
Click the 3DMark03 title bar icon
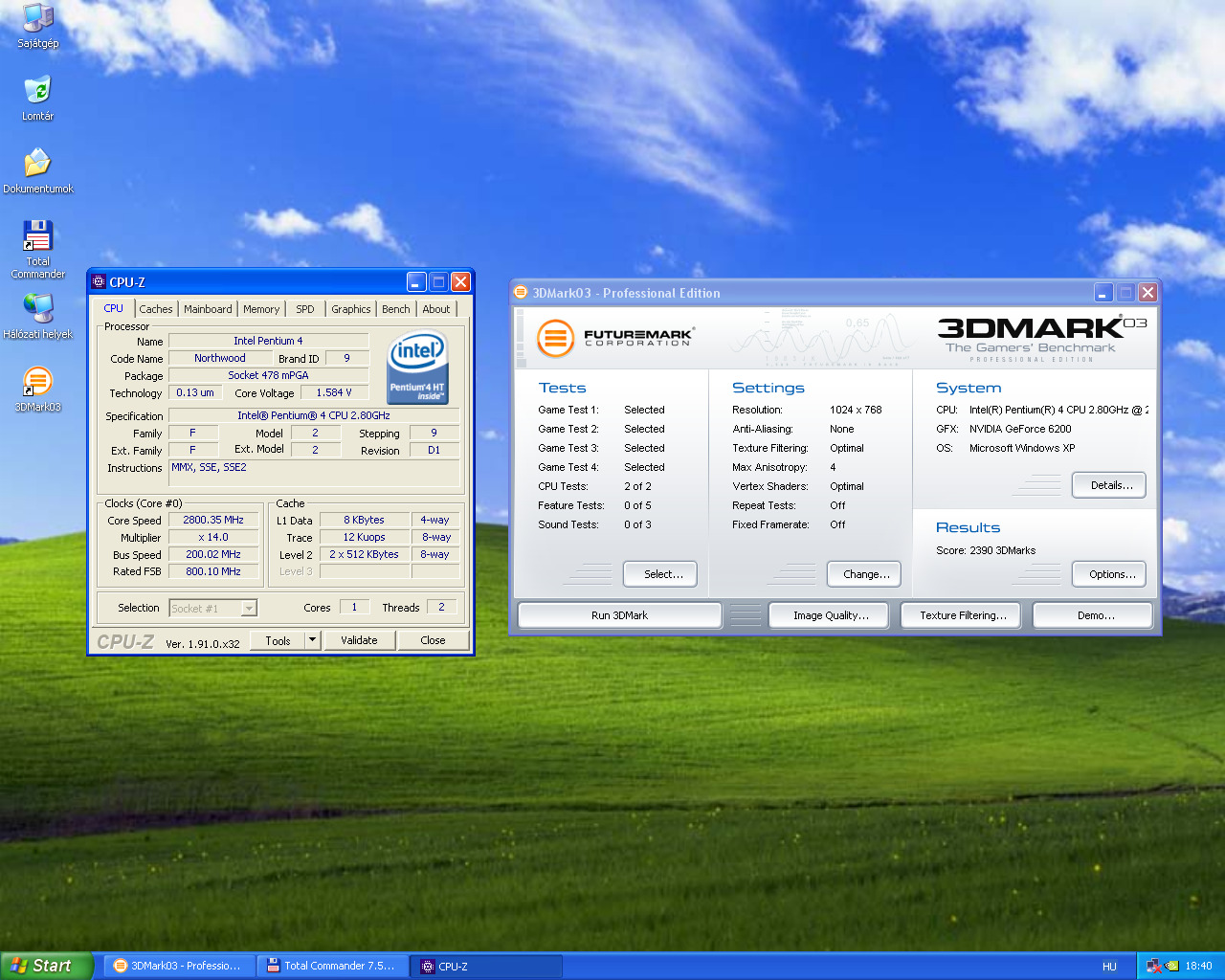tap(521, 292)
